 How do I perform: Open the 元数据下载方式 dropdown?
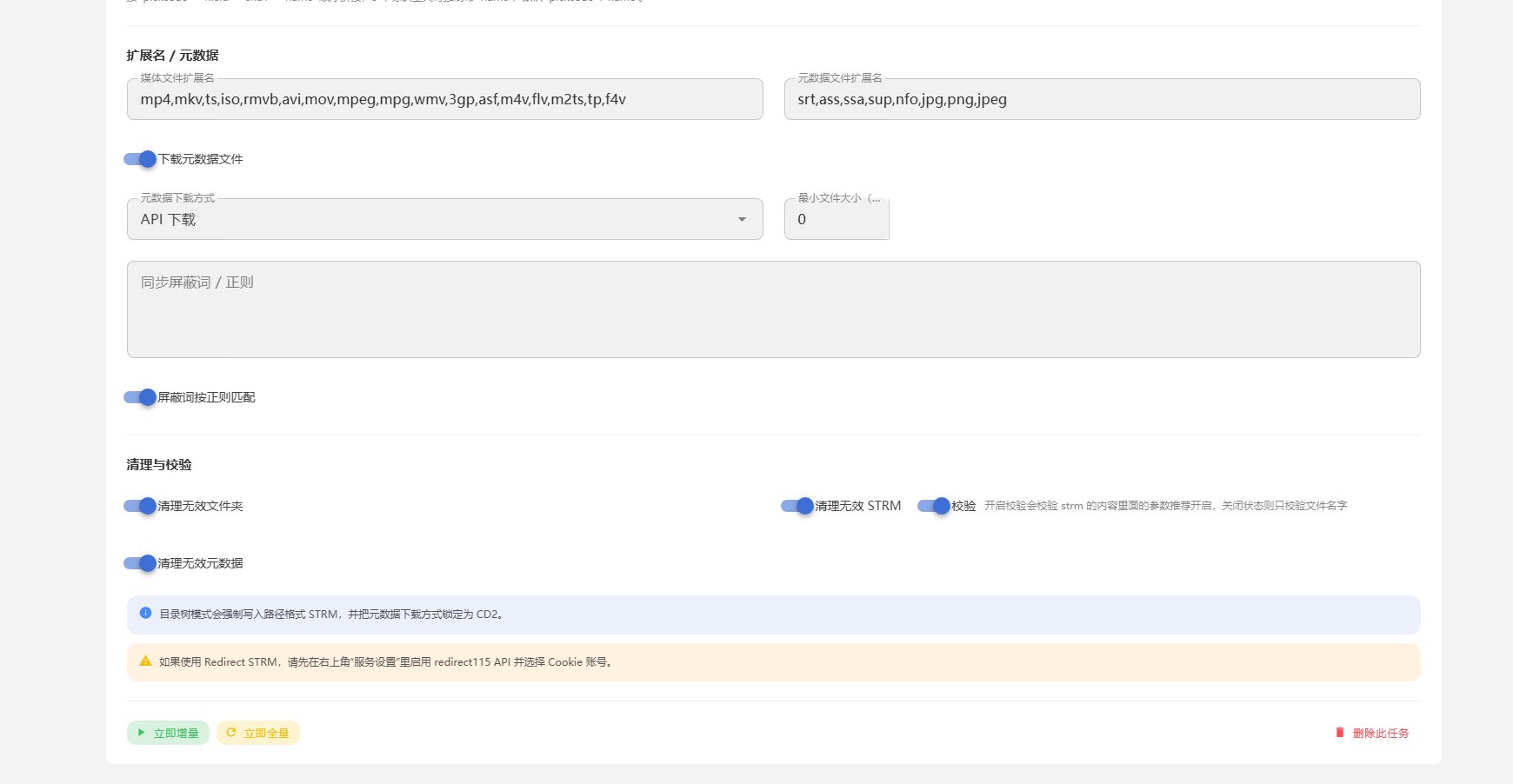[445, 219]
